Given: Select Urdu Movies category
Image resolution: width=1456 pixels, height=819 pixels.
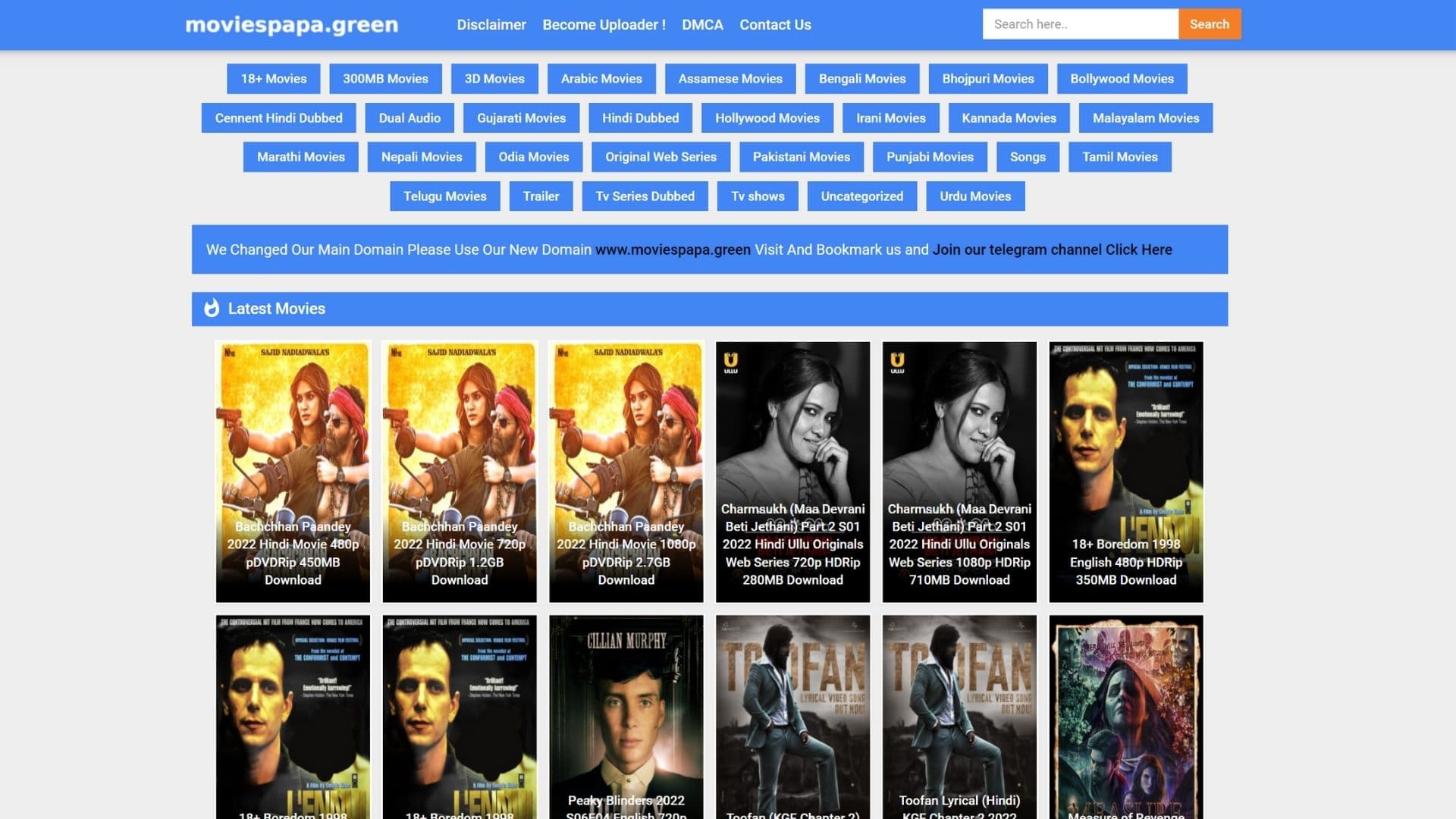Looking at the screenshot, I should pos(975,196).
